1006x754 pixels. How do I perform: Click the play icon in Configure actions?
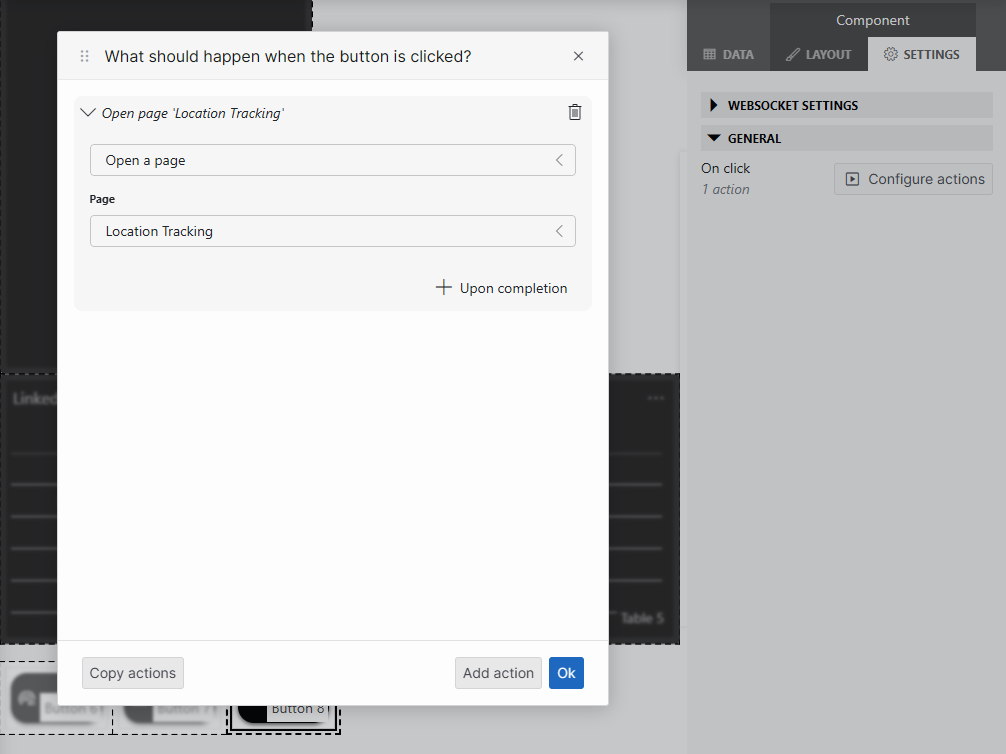click(x=852, y=179)
